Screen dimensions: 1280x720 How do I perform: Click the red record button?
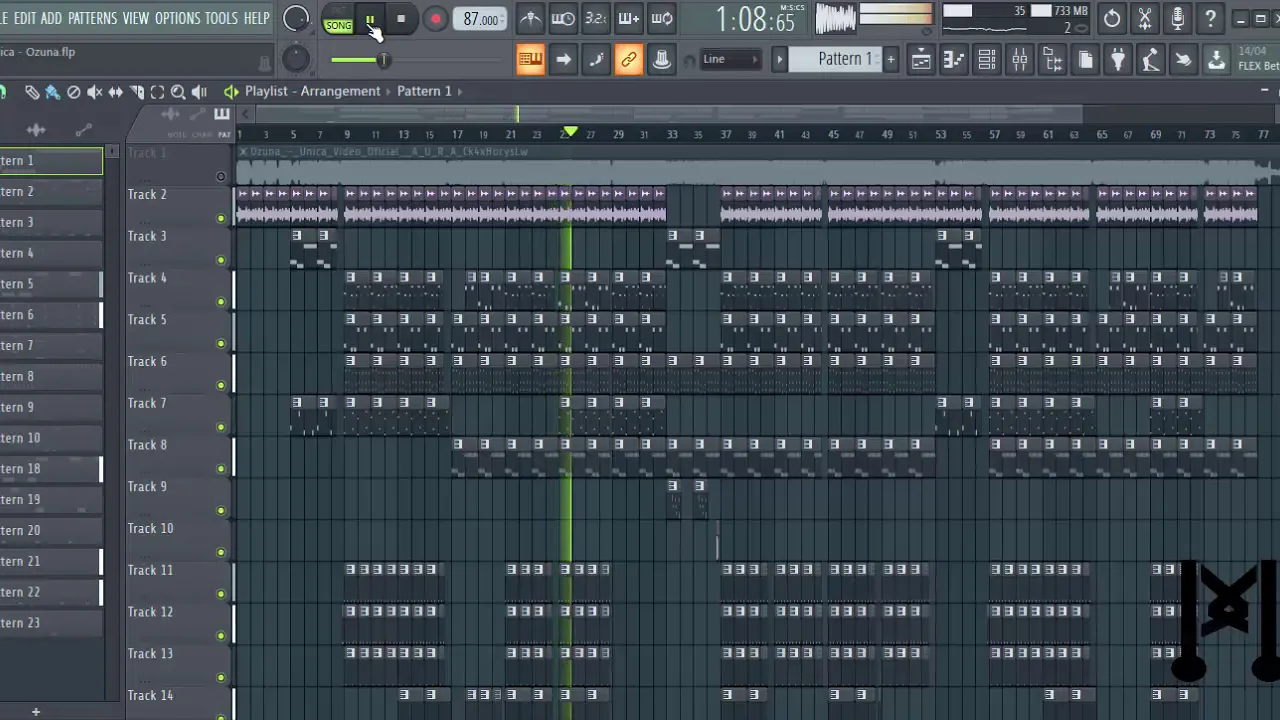coord(435,19)
